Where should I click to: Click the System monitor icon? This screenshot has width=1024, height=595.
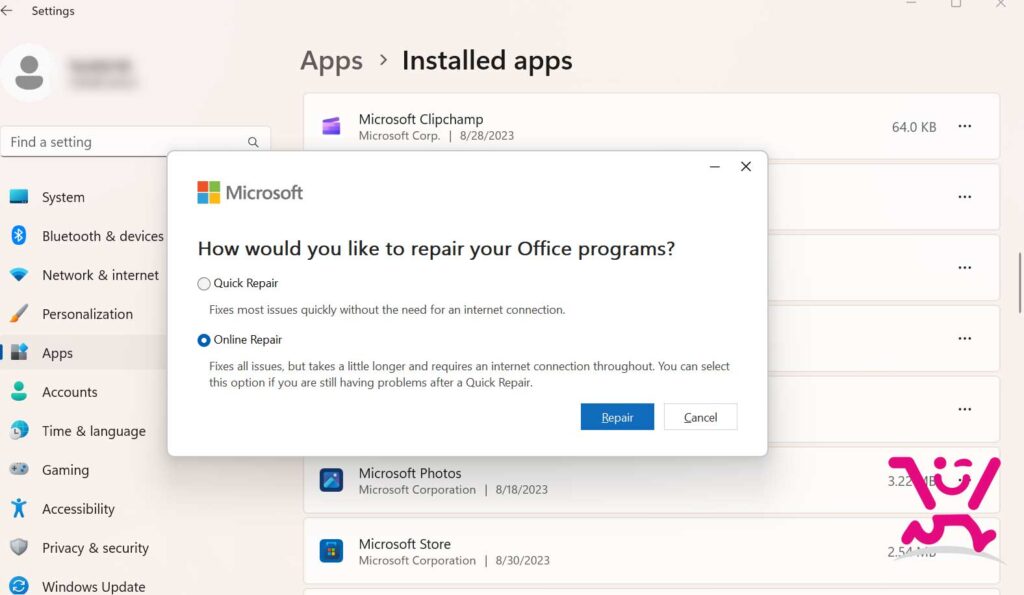(19, 197)
